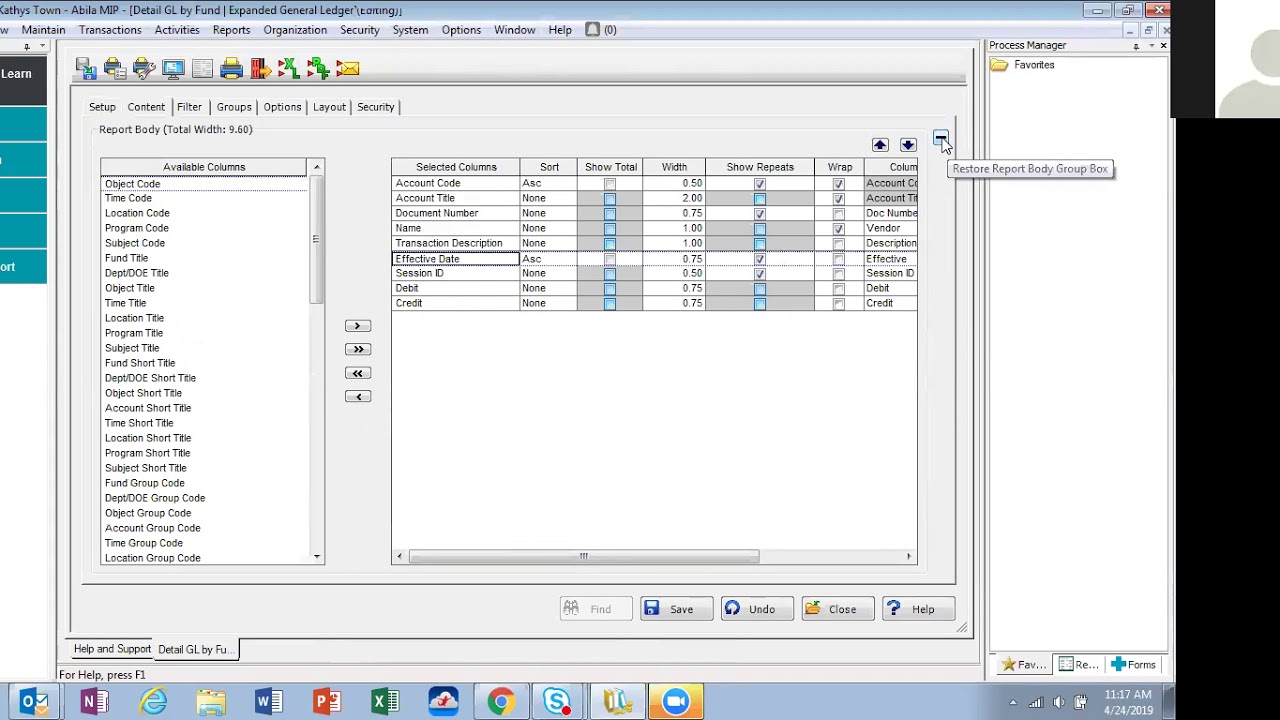
Task: Export report to Excel XL icon
Action: (x=290, y=68)
